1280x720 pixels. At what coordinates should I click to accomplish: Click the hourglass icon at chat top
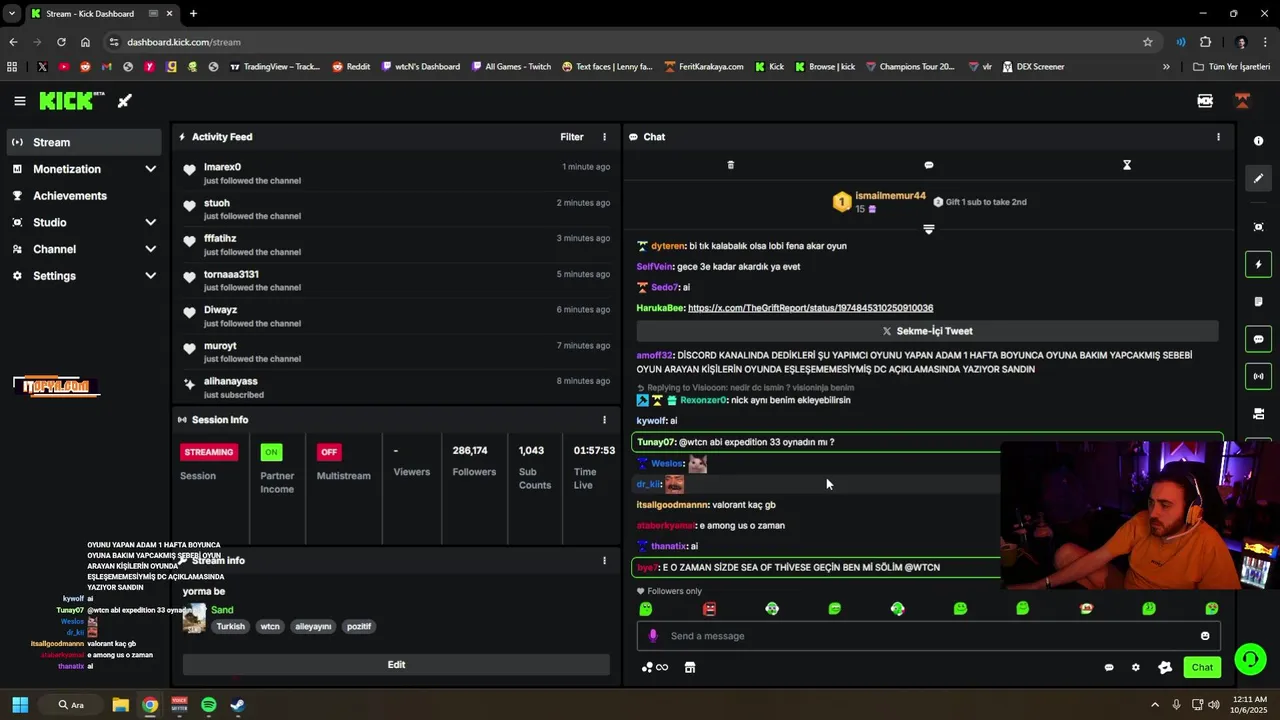click(1127, 165)
